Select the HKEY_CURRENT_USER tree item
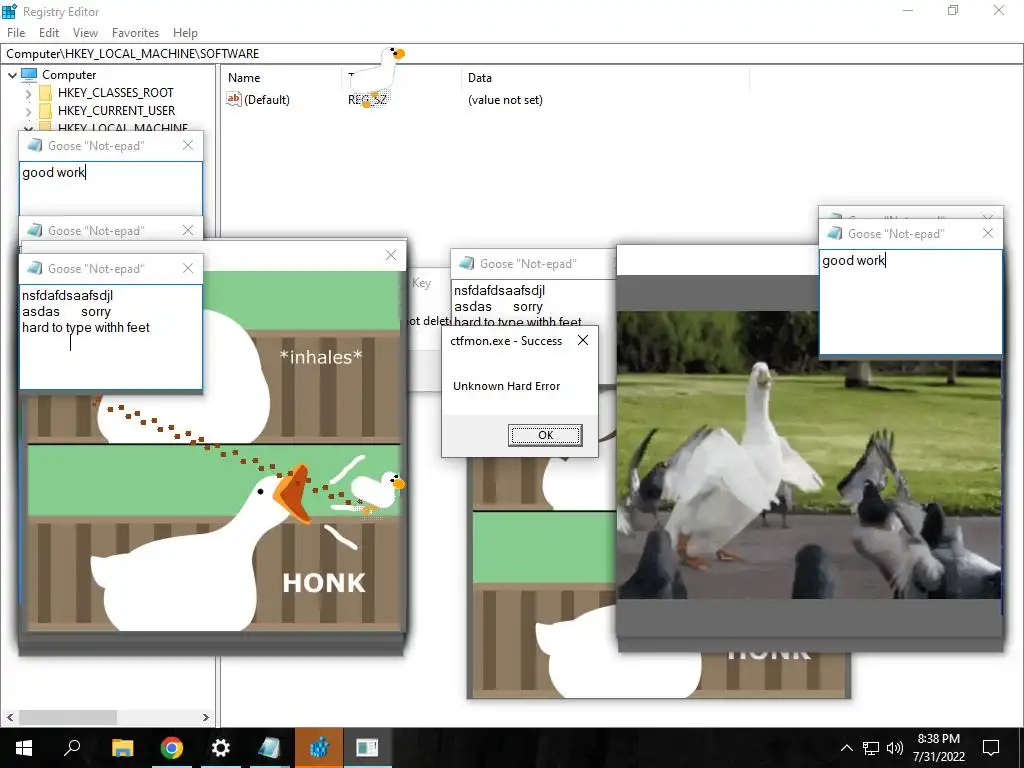The image size is (1024, 768). point(116,111)
